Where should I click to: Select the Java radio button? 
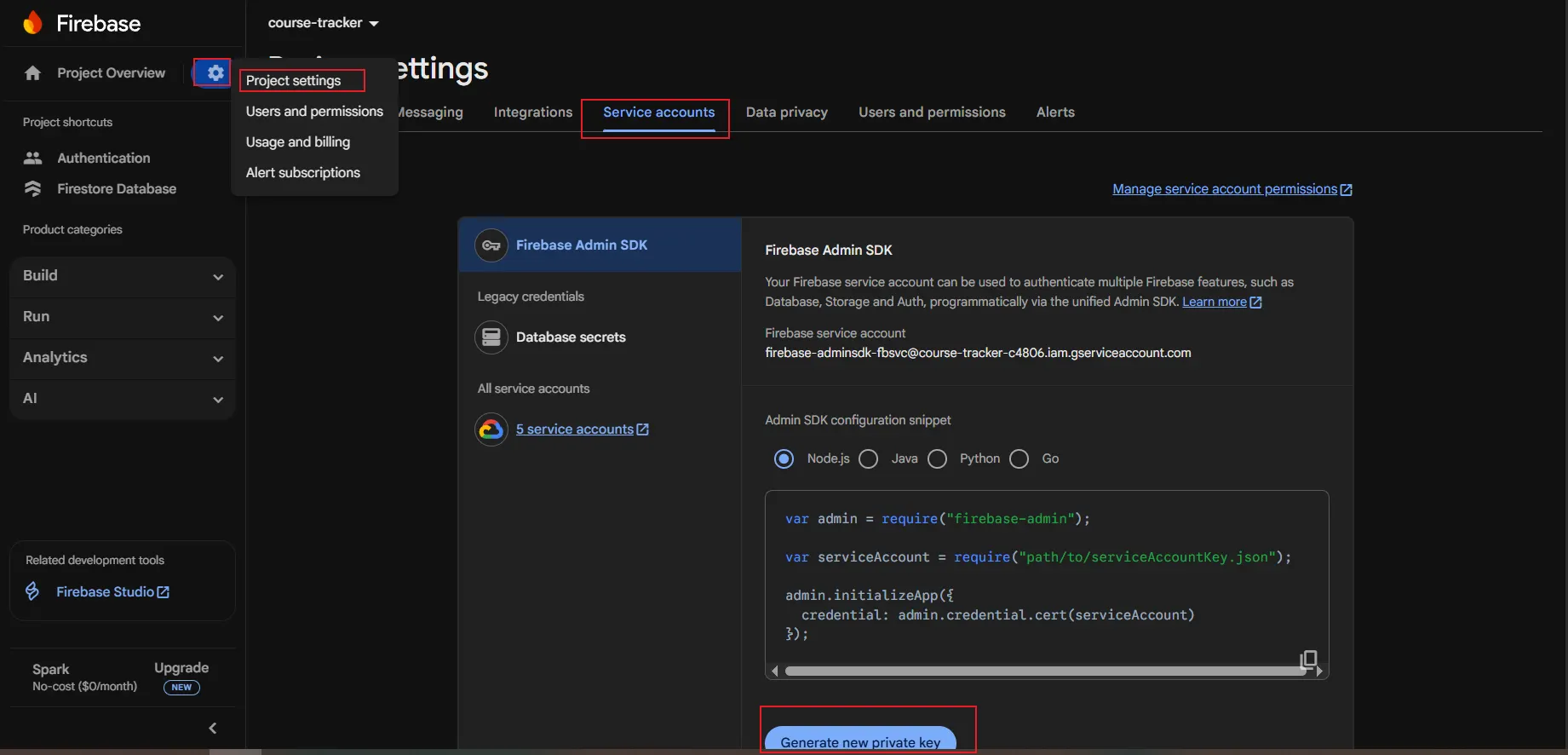[869, 459]
